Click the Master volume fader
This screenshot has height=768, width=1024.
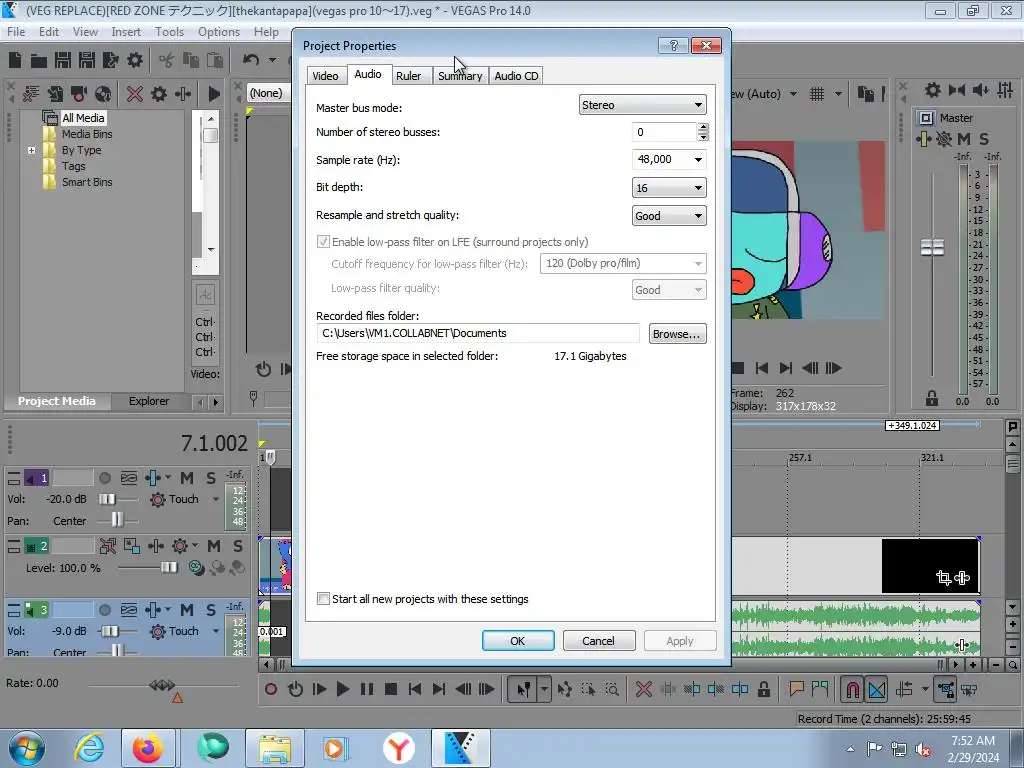tap(932, 248)
